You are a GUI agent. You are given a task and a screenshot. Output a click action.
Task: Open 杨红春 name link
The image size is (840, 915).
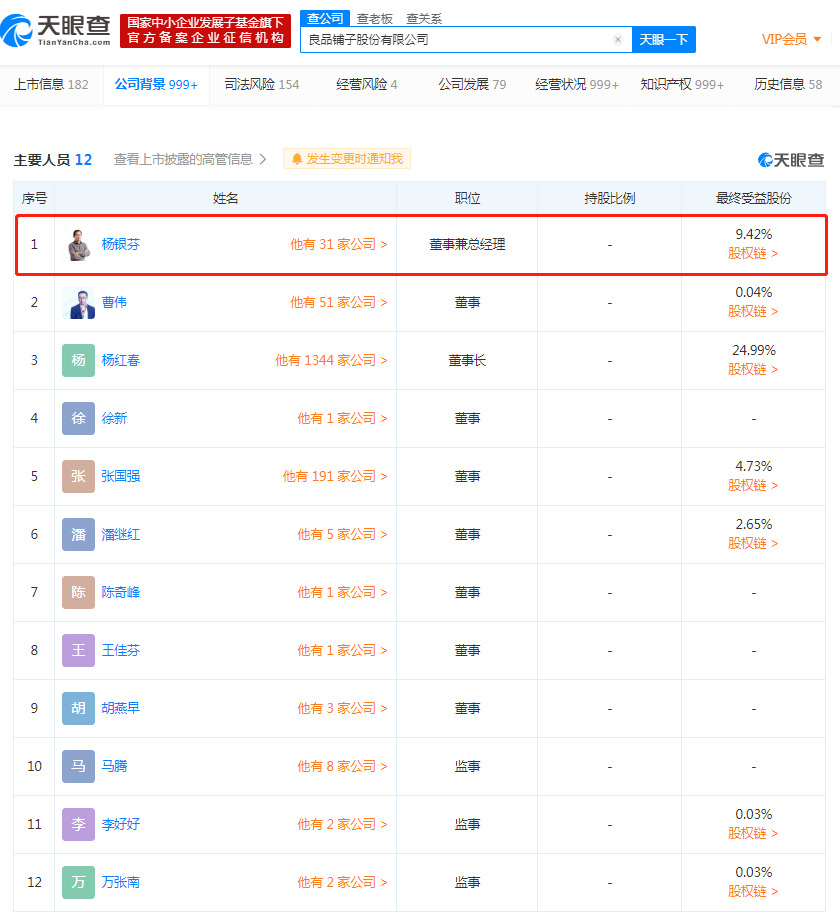[x=121, y=361]
